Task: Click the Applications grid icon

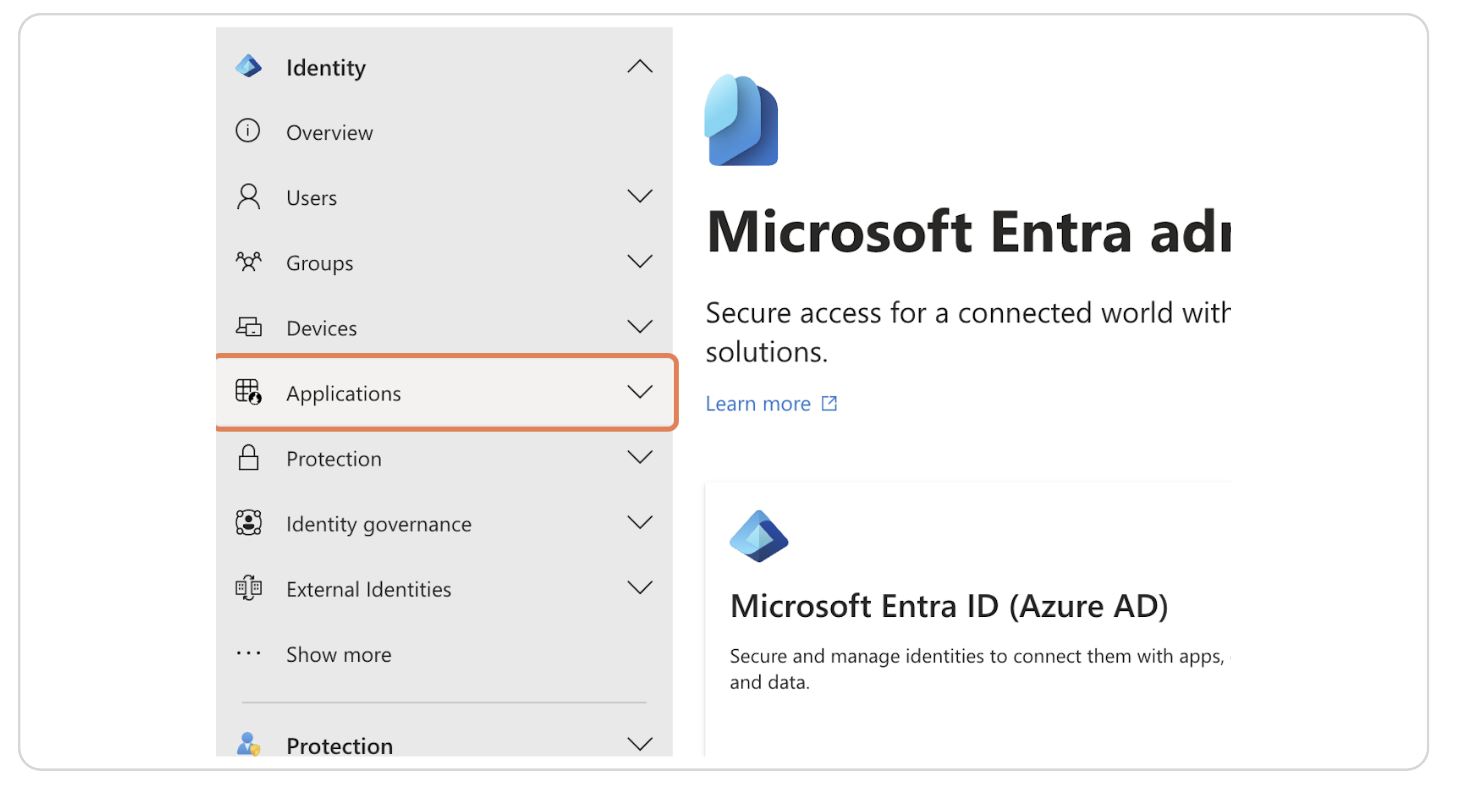Action: tap(248, 392)
